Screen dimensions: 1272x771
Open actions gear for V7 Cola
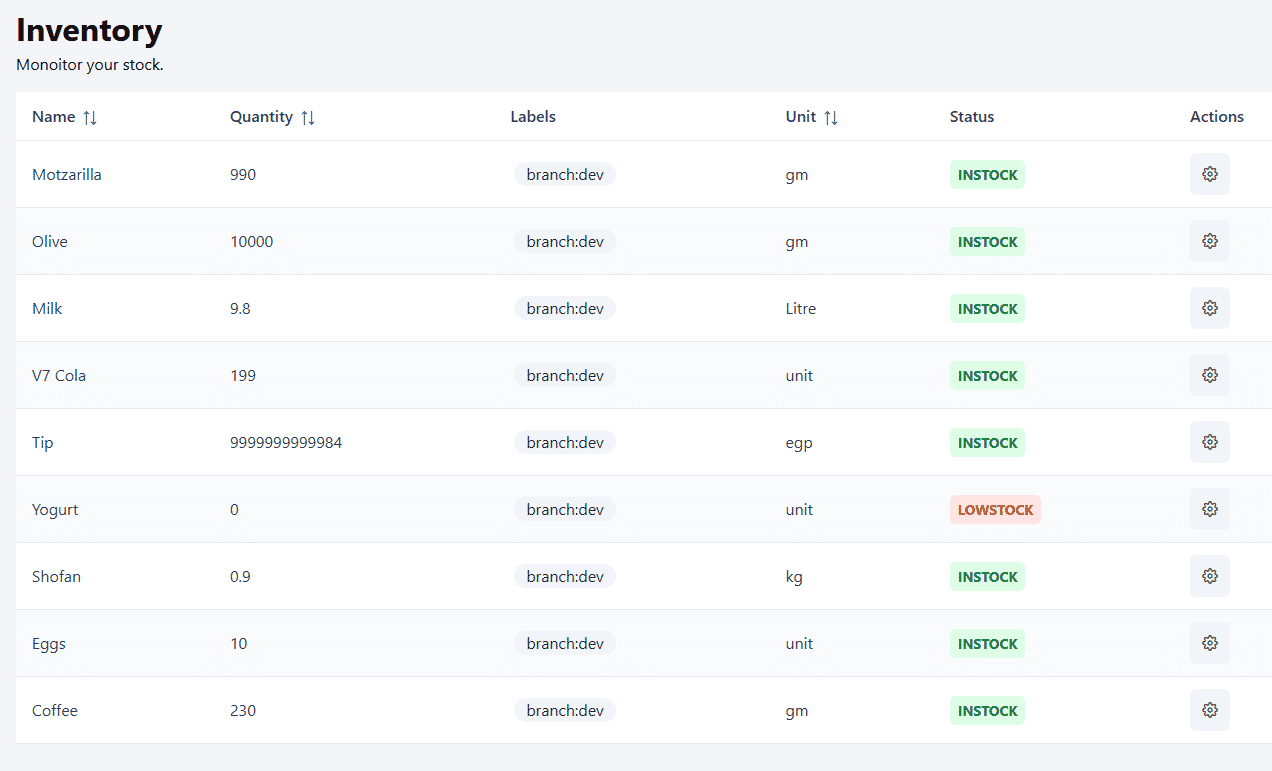coord(1209,375)
